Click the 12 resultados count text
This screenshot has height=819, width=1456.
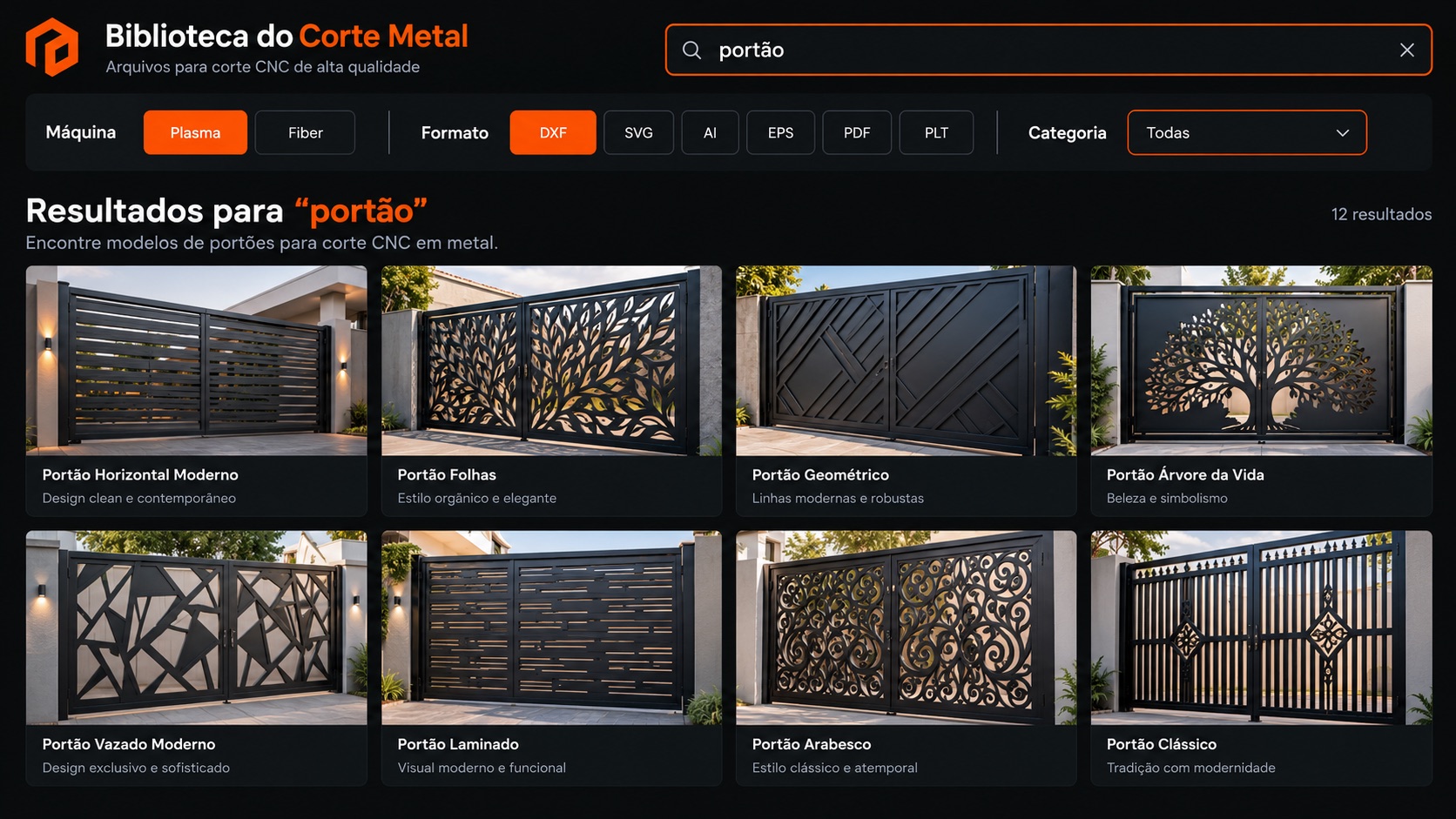click(x=1381, y=214)
